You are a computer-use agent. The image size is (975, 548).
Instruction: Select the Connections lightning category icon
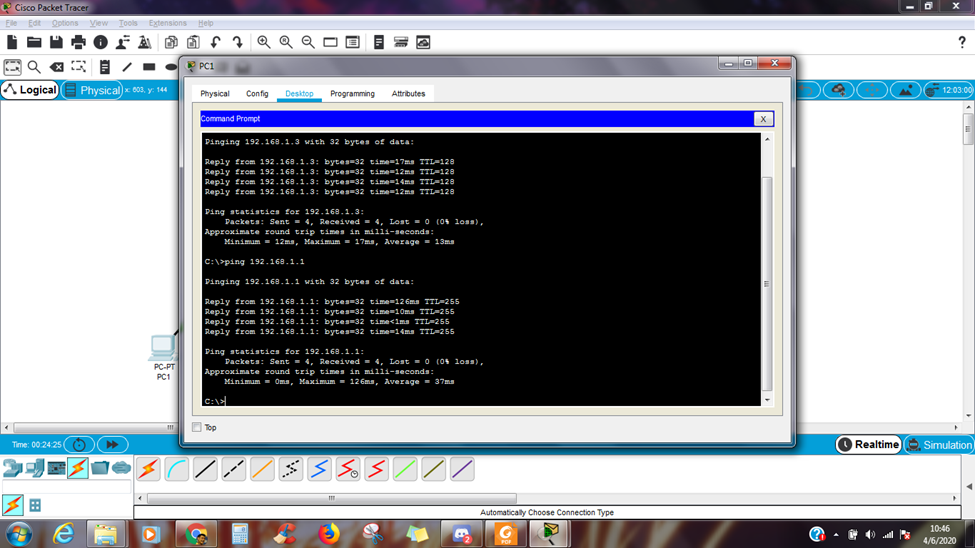click(78, 468)
